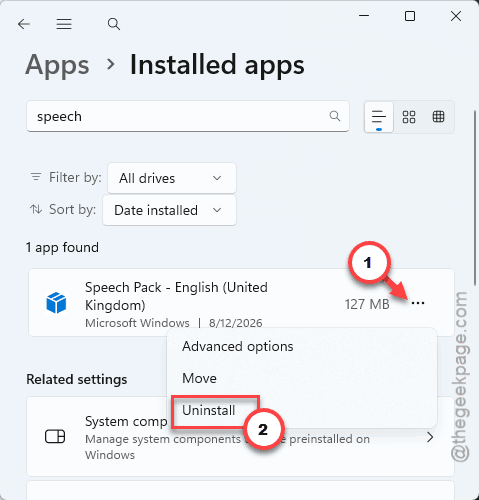Screen dimensions: 479x500
Task: Click the Speech Pack - English app name
Action: click(176, 296)
